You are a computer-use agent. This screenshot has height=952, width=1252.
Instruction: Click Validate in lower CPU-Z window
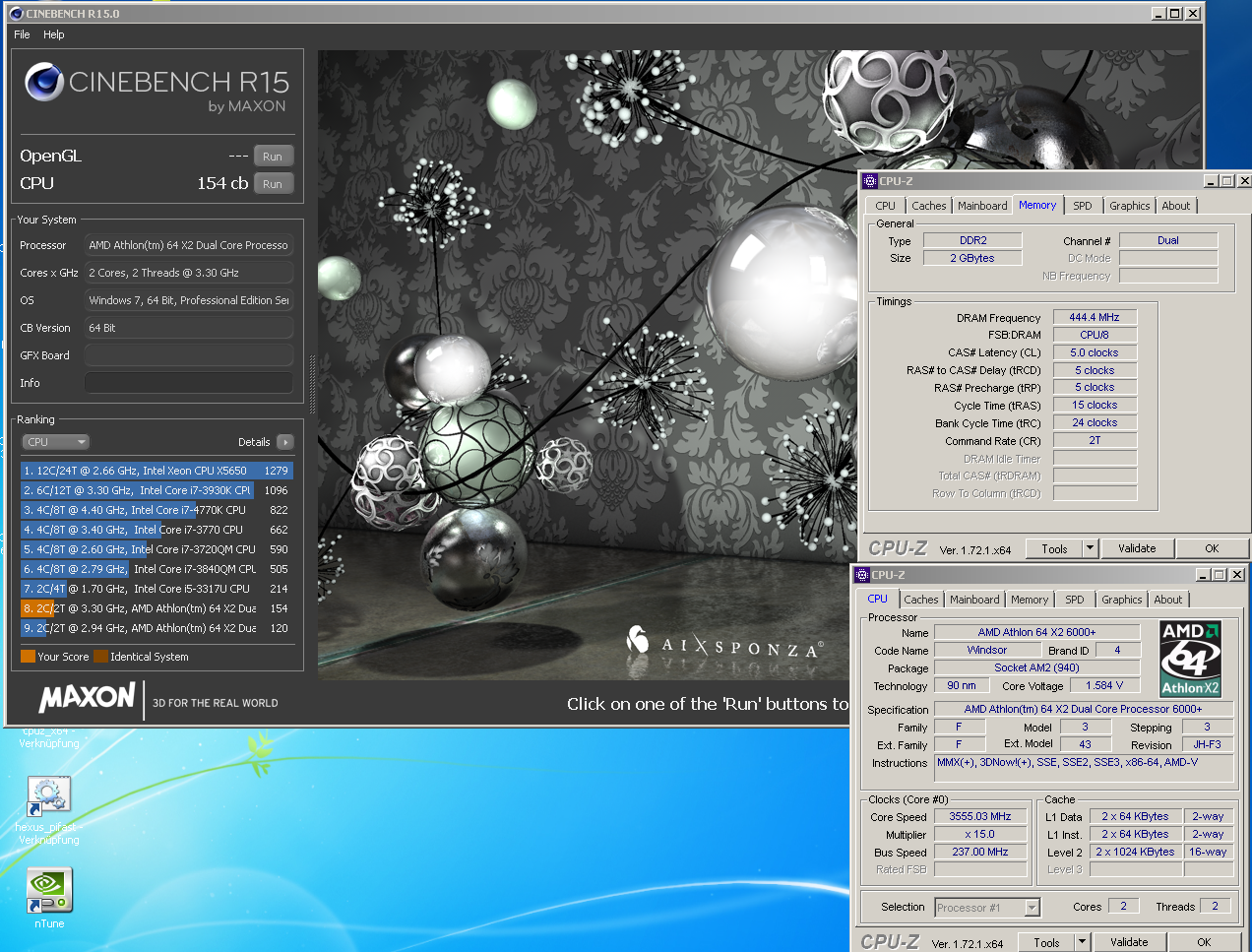(x=1129, y=942)
